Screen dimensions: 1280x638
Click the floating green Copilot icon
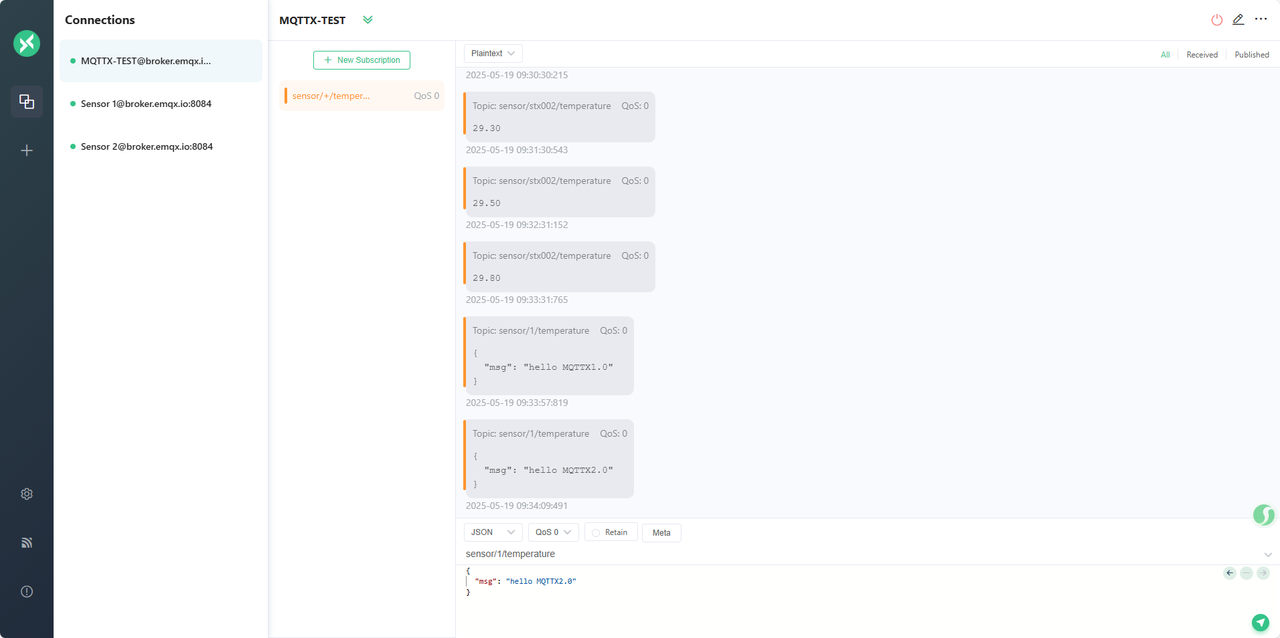click(1264, 515)
